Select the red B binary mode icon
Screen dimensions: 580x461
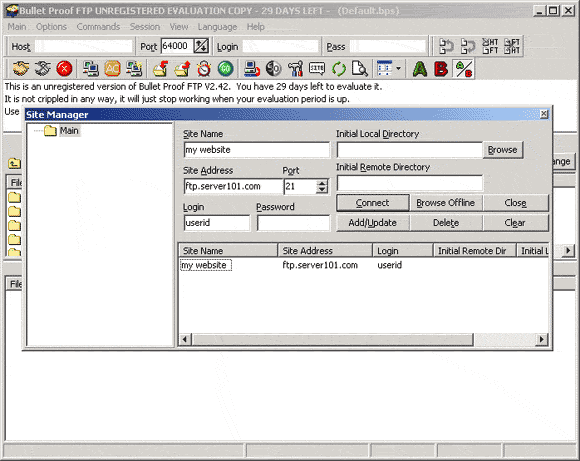[x=441, y=69]
